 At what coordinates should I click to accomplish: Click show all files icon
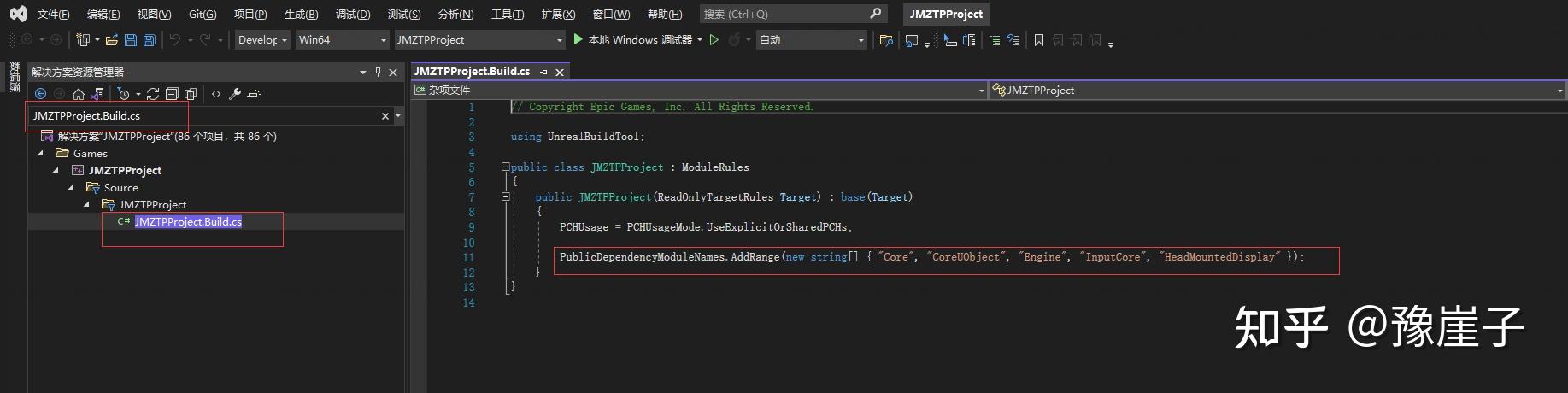point(191,94)
